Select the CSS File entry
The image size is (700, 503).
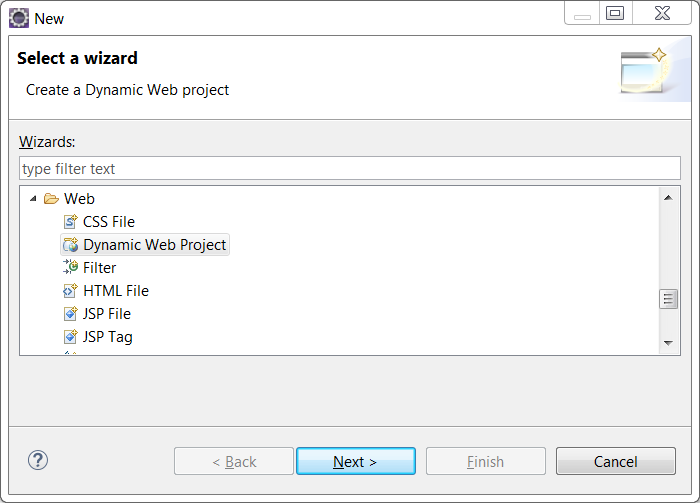click(109, 222)
